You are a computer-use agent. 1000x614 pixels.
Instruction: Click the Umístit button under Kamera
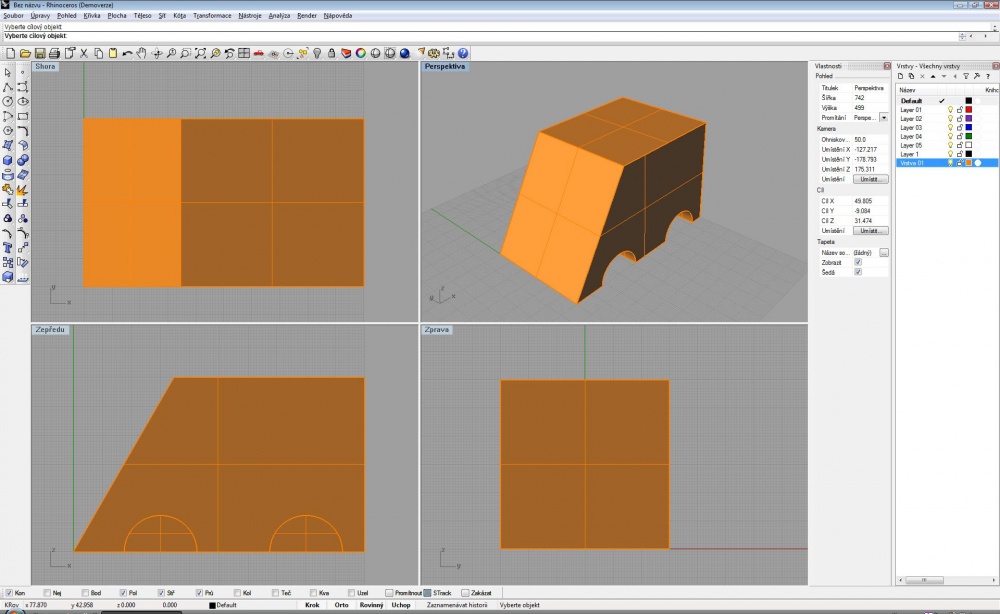coord(871,179)
